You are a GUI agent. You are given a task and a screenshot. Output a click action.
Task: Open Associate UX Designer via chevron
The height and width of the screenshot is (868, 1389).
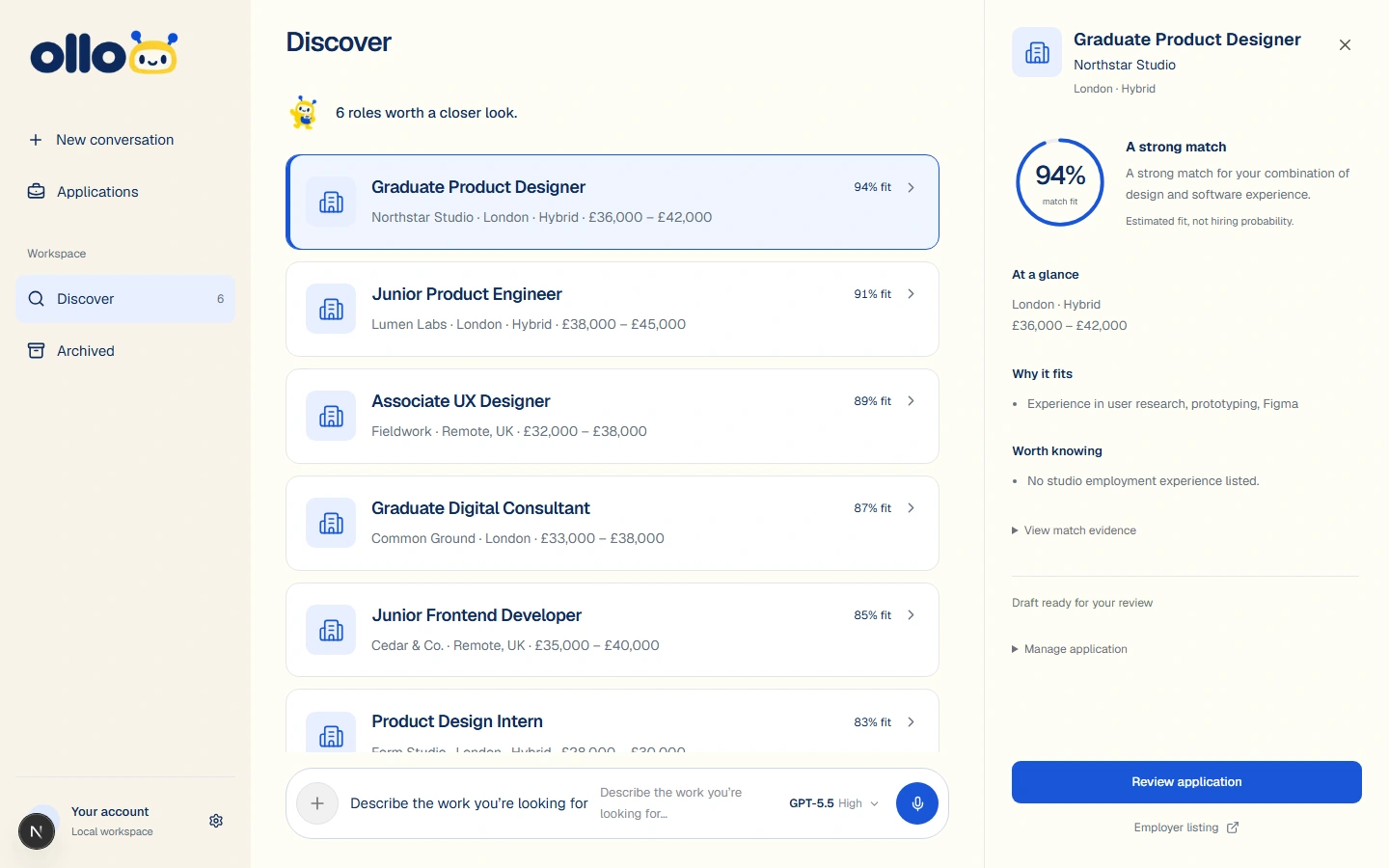[911, 401]
